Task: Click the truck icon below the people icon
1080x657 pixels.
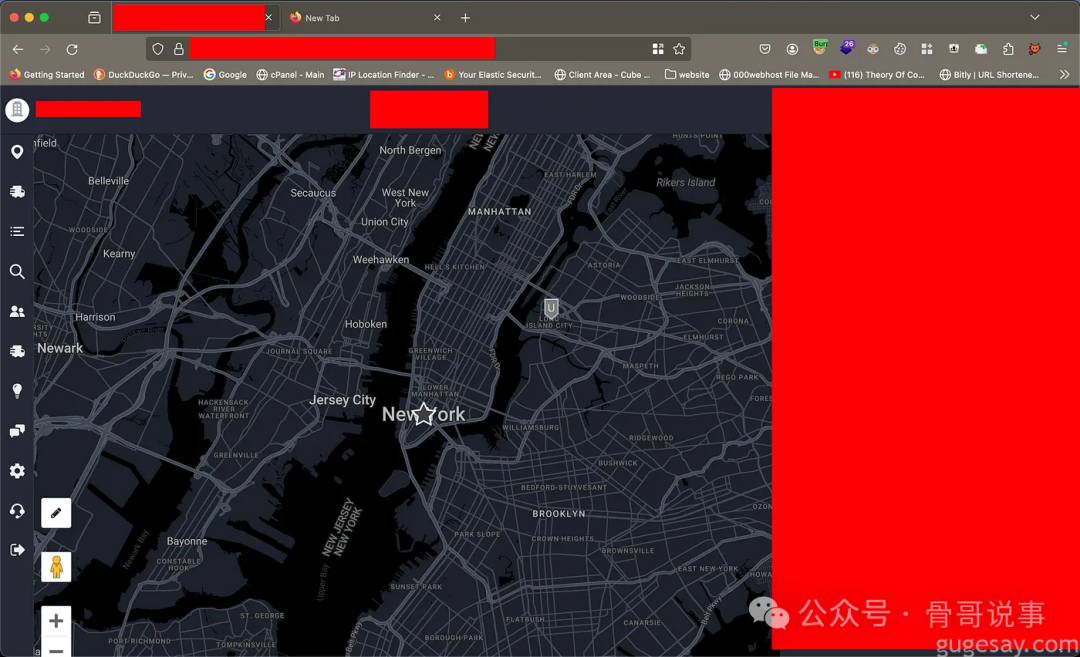Action: pos(17,351)
